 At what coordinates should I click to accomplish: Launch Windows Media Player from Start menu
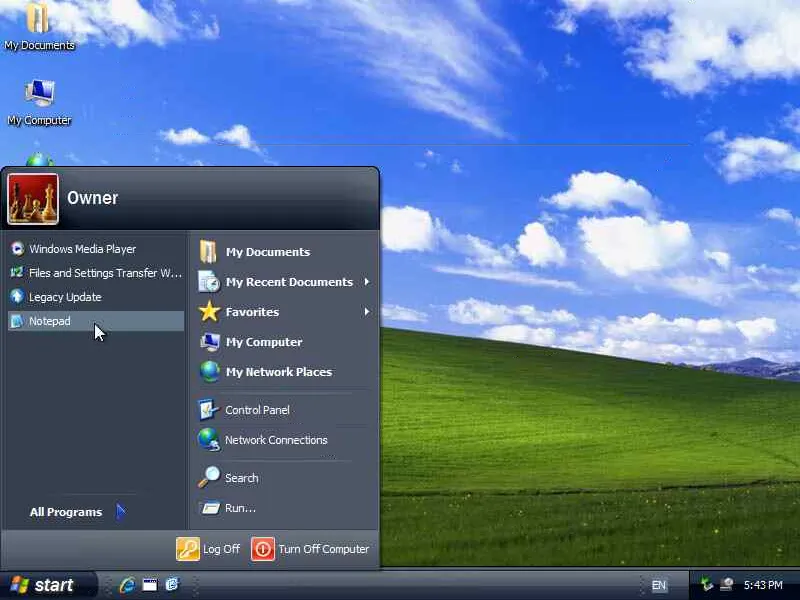pos(96,249)
